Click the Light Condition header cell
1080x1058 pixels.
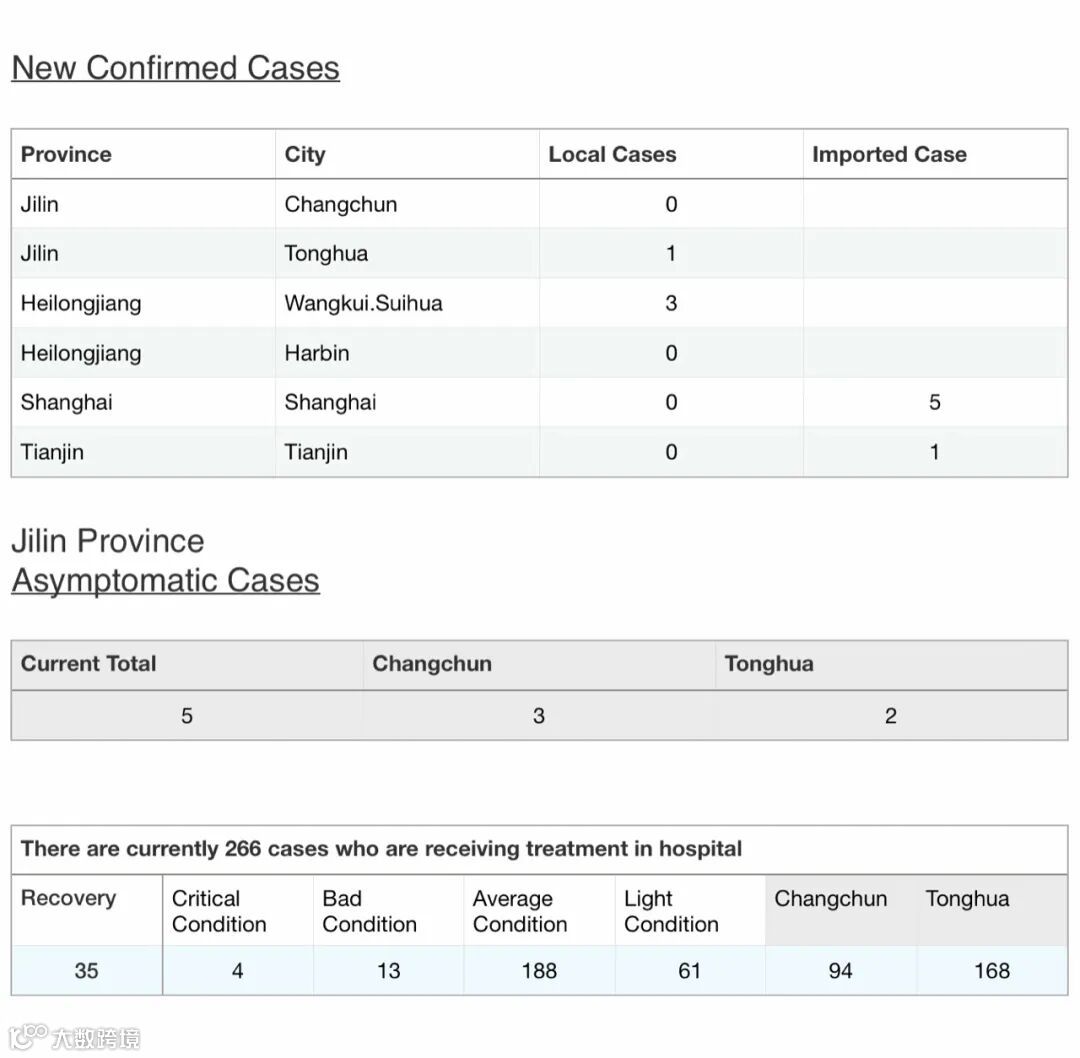671,911
